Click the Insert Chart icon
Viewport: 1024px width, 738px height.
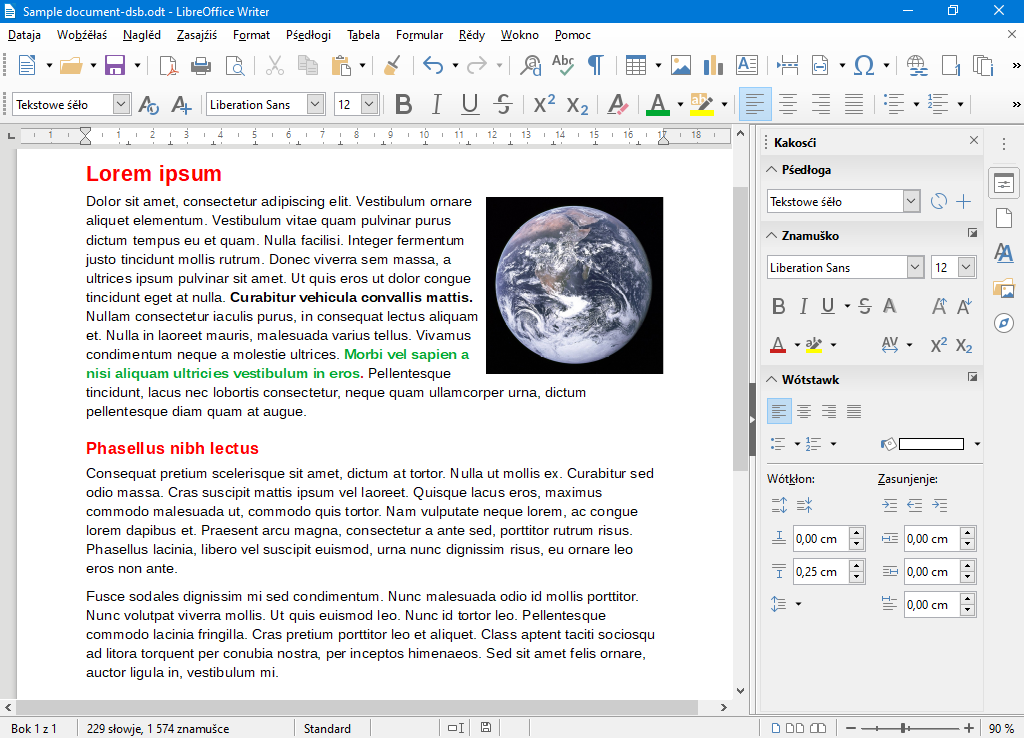pos(713,66)
